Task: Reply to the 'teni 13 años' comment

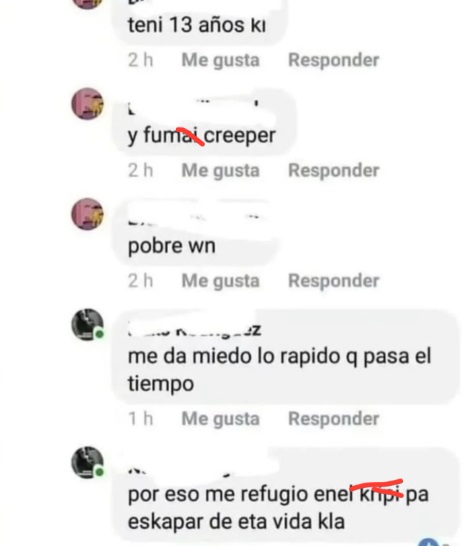Action: 333,60
